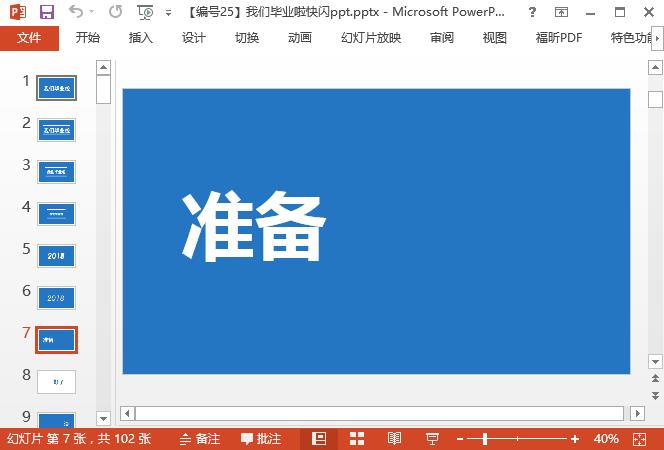Open the 动画 Animations tab
Image resolution: width=664 pixels, height=450 pixels.
coord(299,38)
